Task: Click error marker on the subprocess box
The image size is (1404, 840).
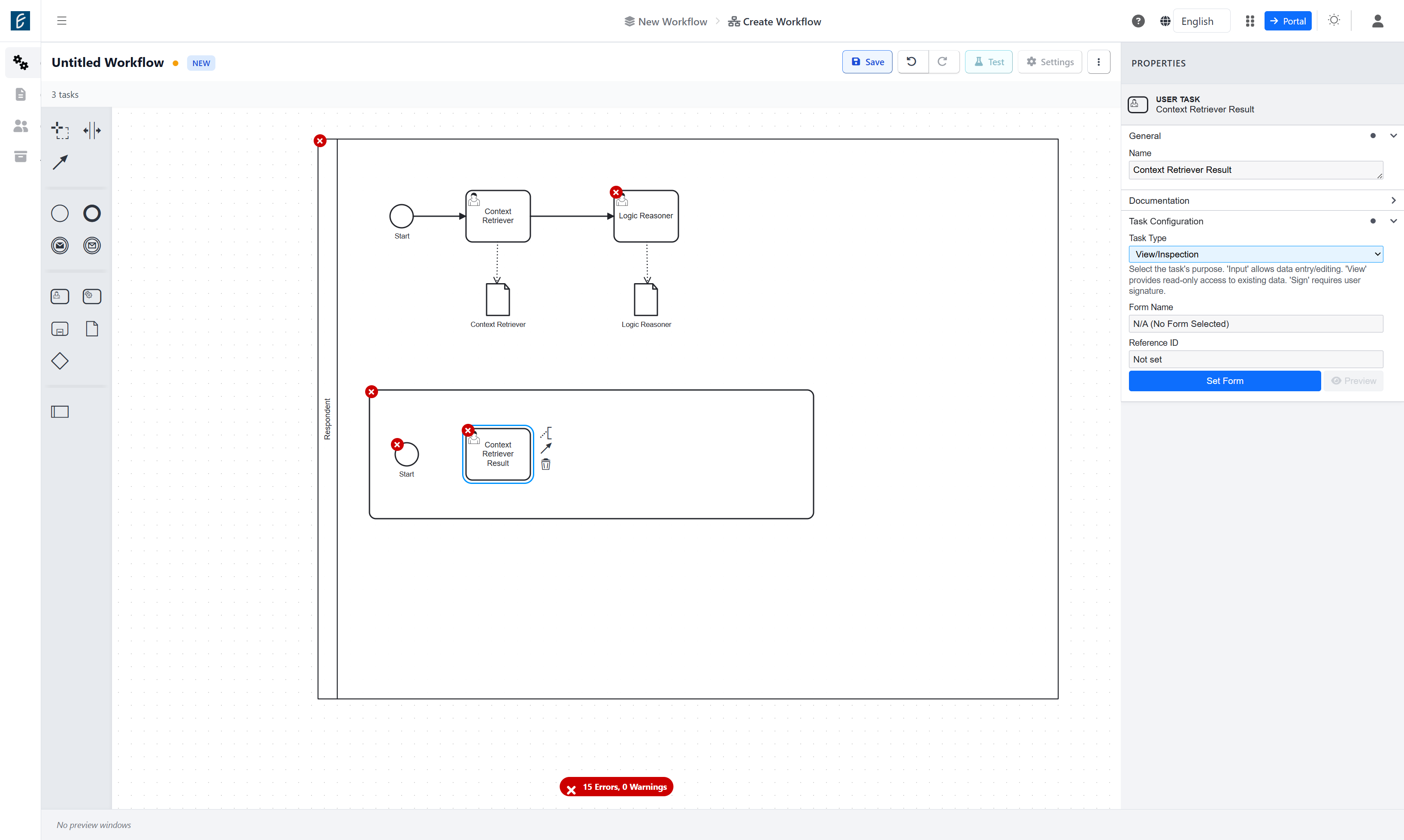Action: tap(371, 392)
